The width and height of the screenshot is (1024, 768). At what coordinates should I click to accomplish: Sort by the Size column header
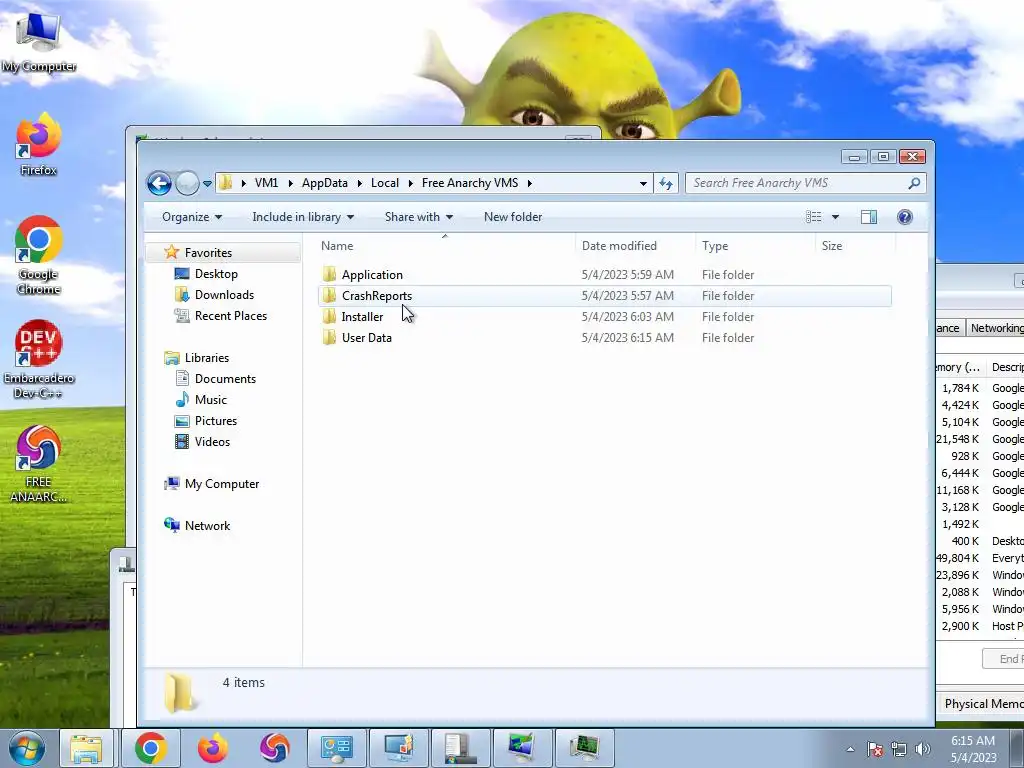[855, 246]
